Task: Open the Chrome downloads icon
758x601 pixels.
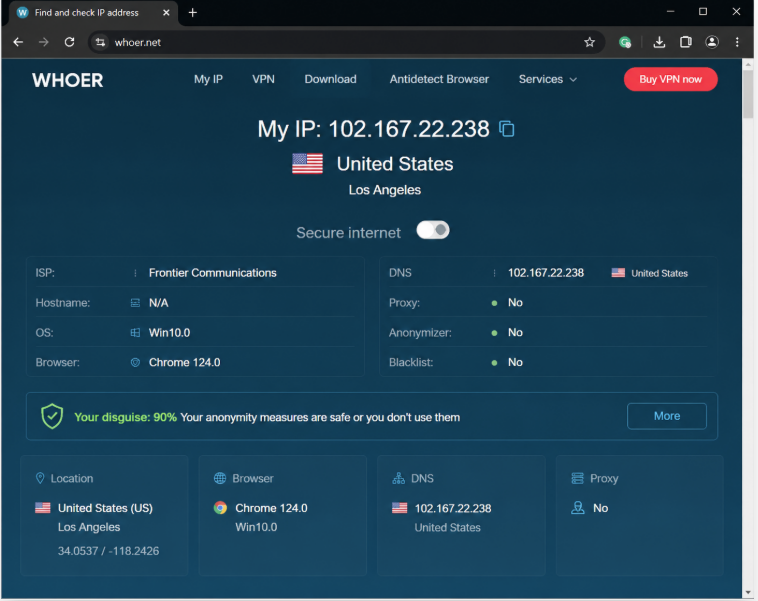Action: 659,42
